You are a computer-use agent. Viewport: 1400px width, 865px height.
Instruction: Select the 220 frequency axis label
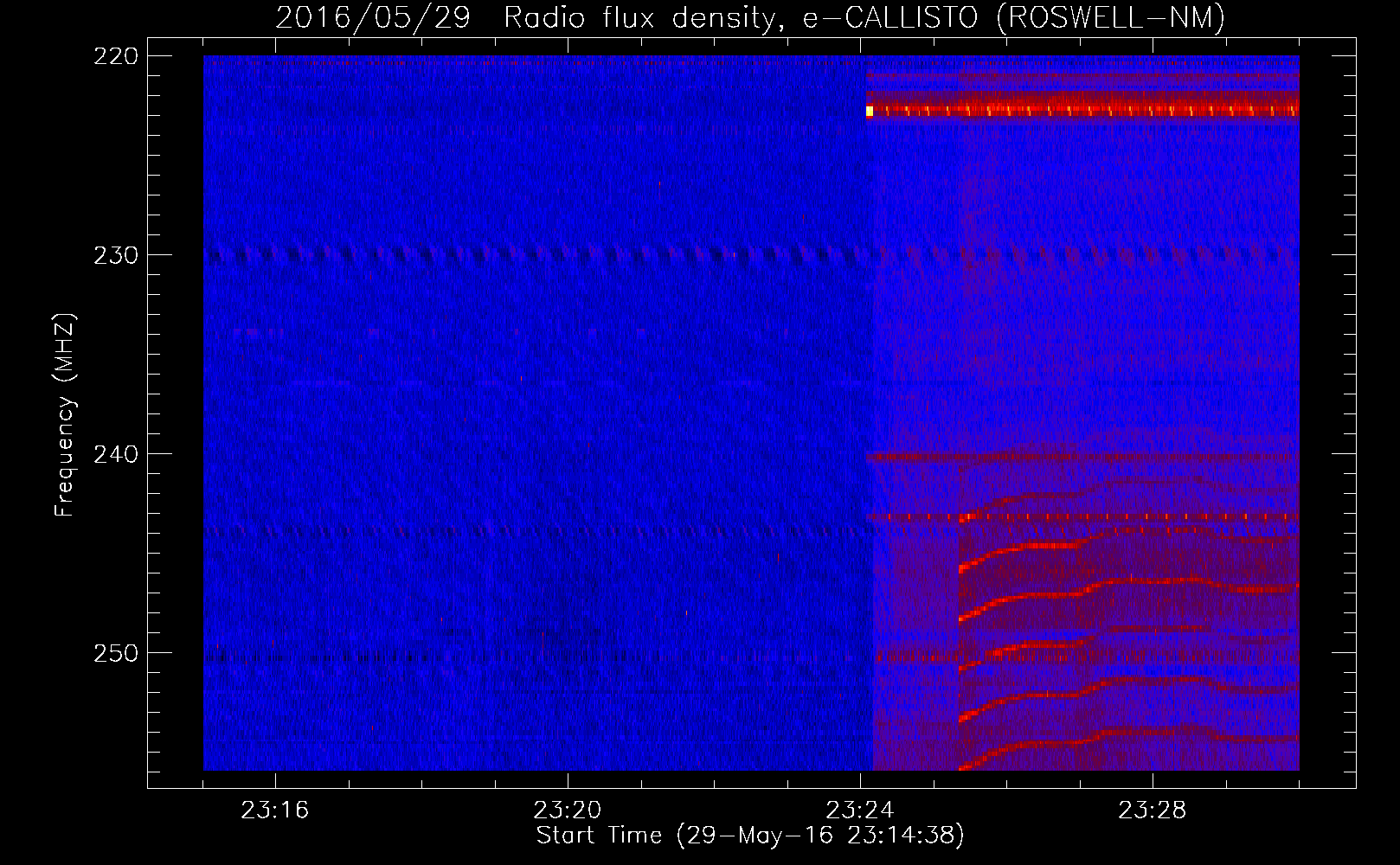tap(115, 56)
